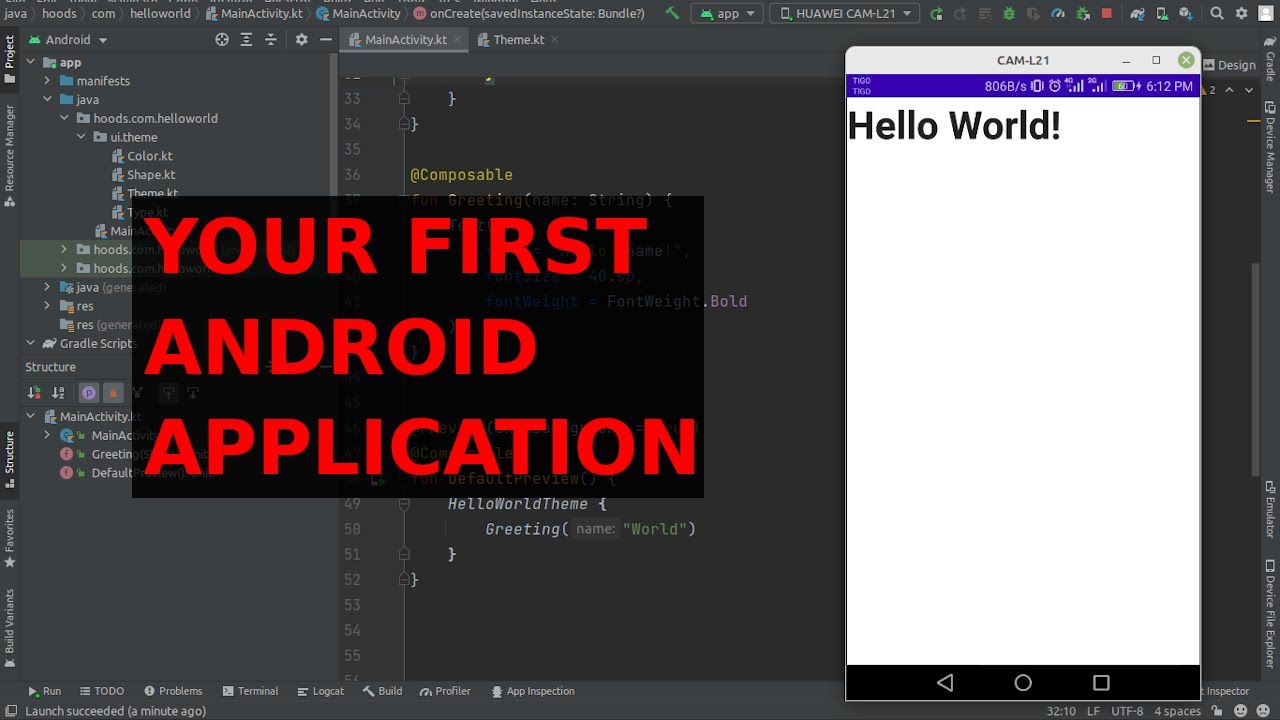Switch editor to Design view

[1228, 65]
